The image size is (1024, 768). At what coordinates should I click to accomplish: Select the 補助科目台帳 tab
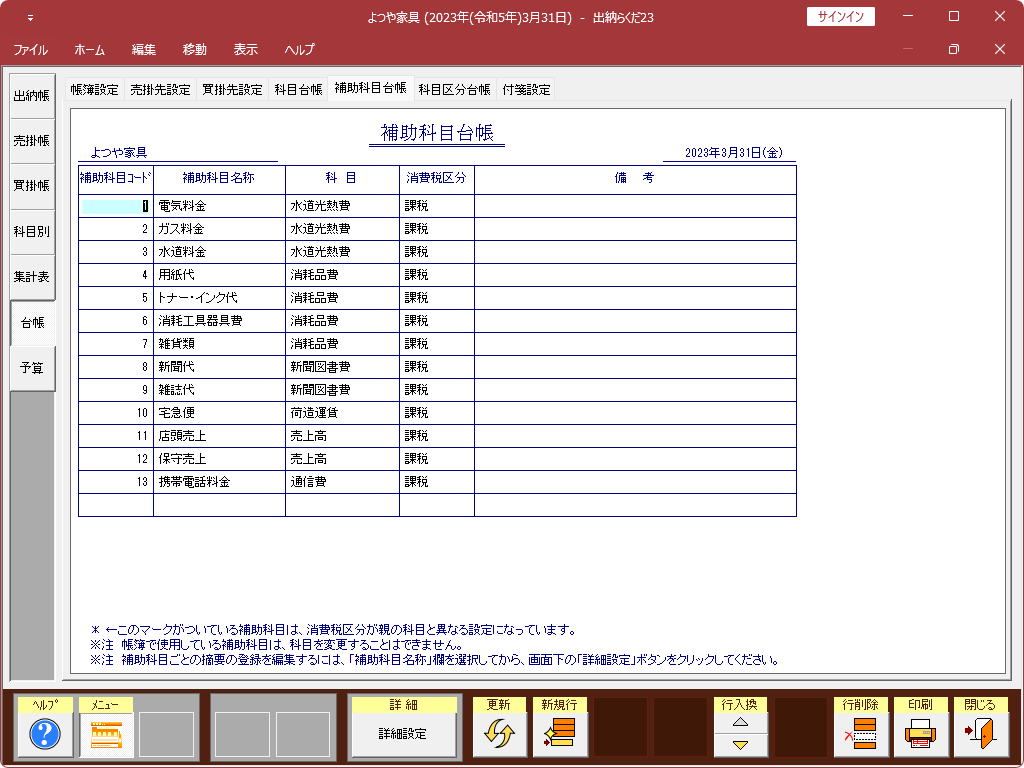pos(370,88)
